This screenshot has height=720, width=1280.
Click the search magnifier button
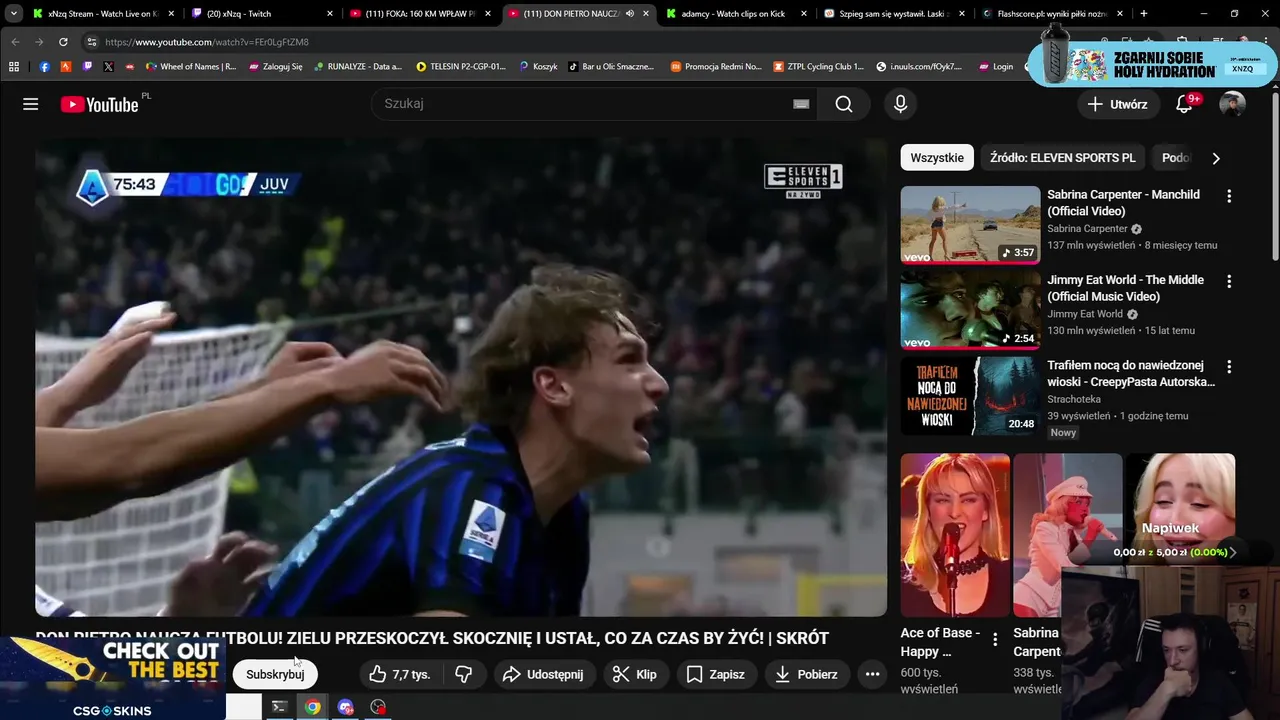844,104
